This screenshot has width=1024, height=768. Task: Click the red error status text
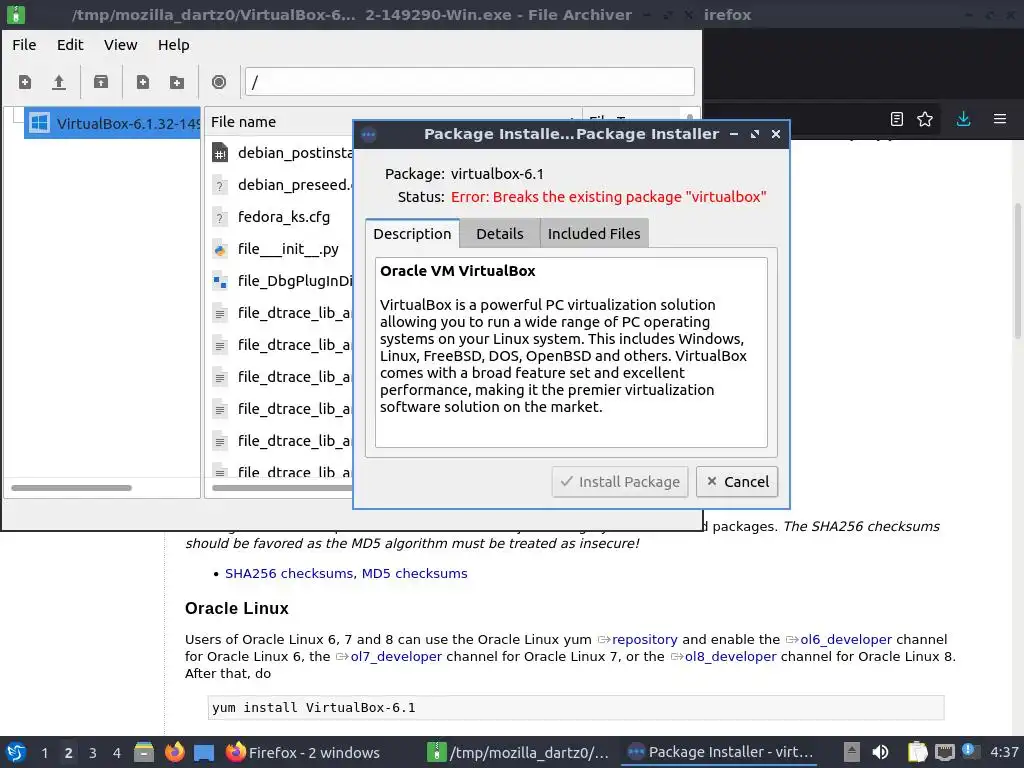click(x=609, y=197)
